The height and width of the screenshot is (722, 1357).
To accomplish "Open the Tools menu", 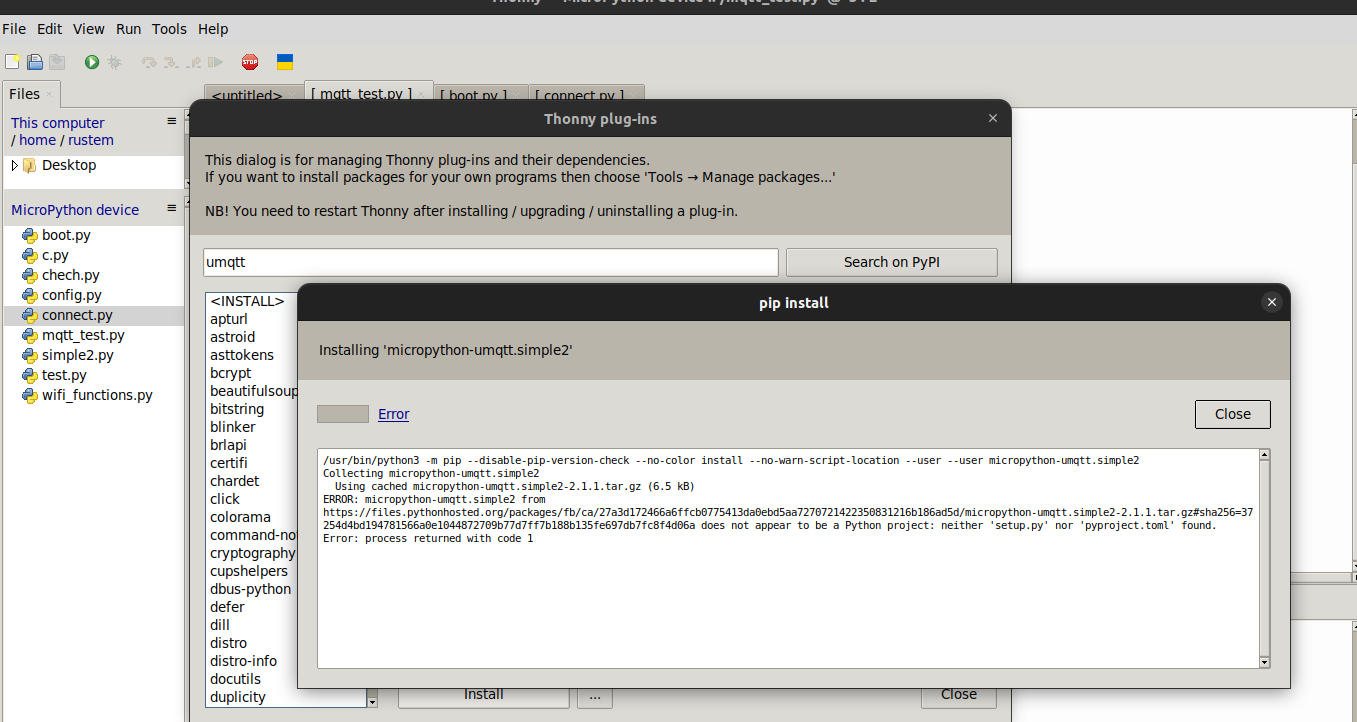I will click(168, 29).
